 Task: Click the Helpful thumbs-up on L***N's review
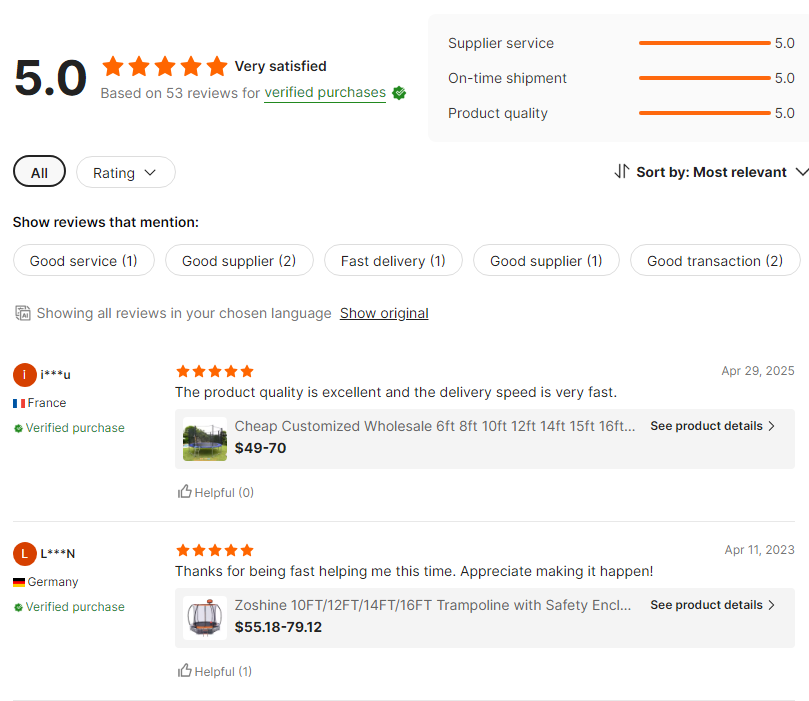(x=187, y=670)
